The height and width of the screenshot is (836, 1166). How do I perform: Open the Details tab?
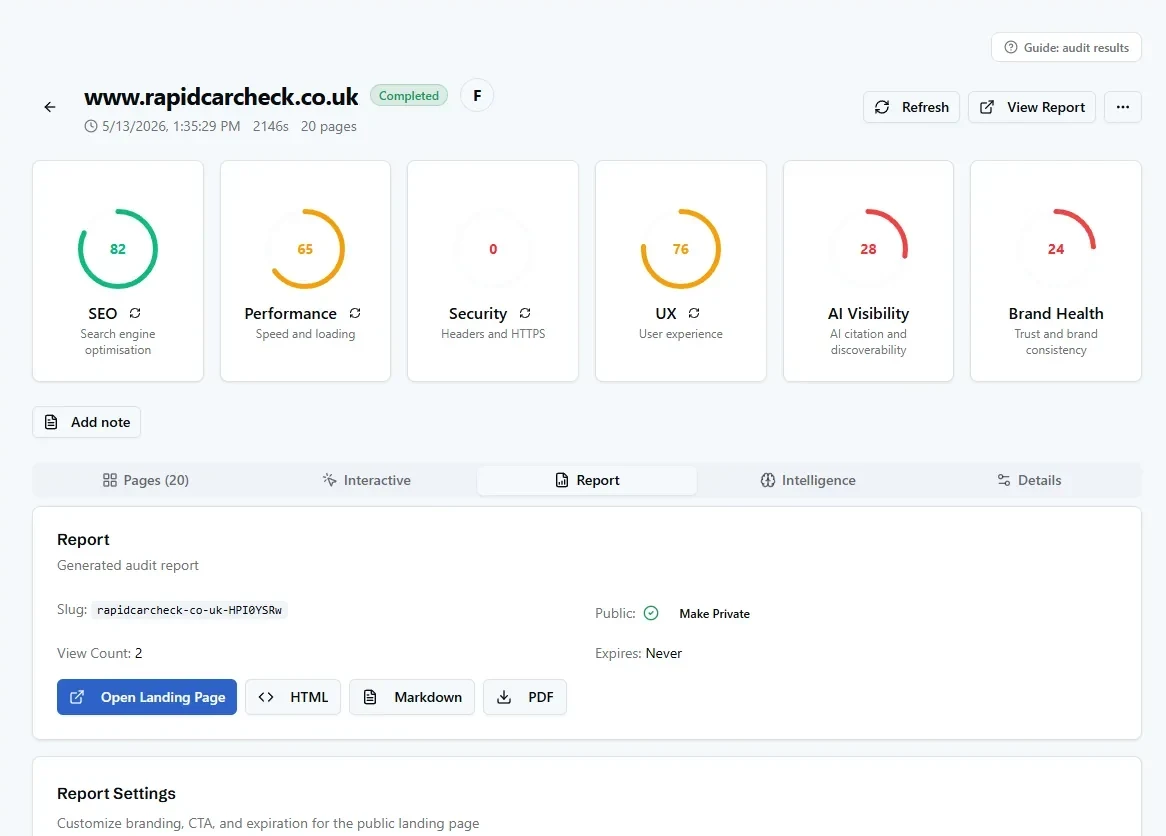point(1028,480)
